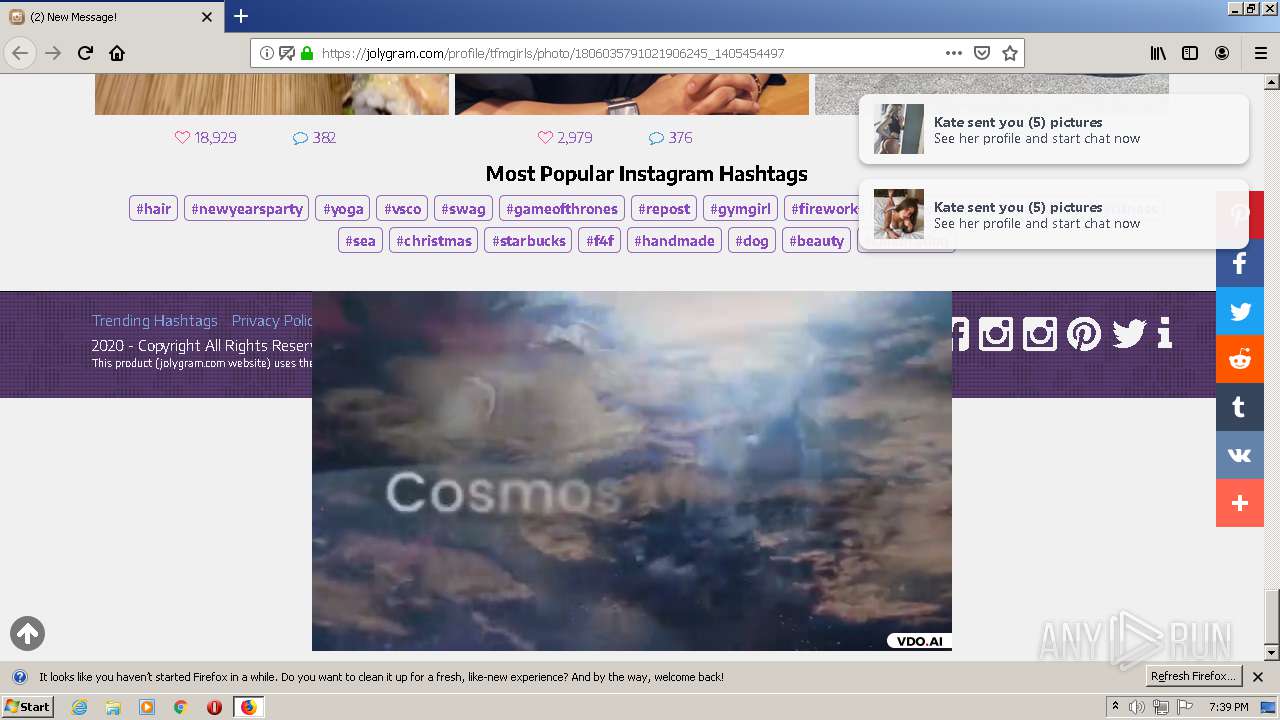Click the Refresh Firefox button
This screenshot has height=720, width=1280.
pyautogui.click(x=1194, y=676)
